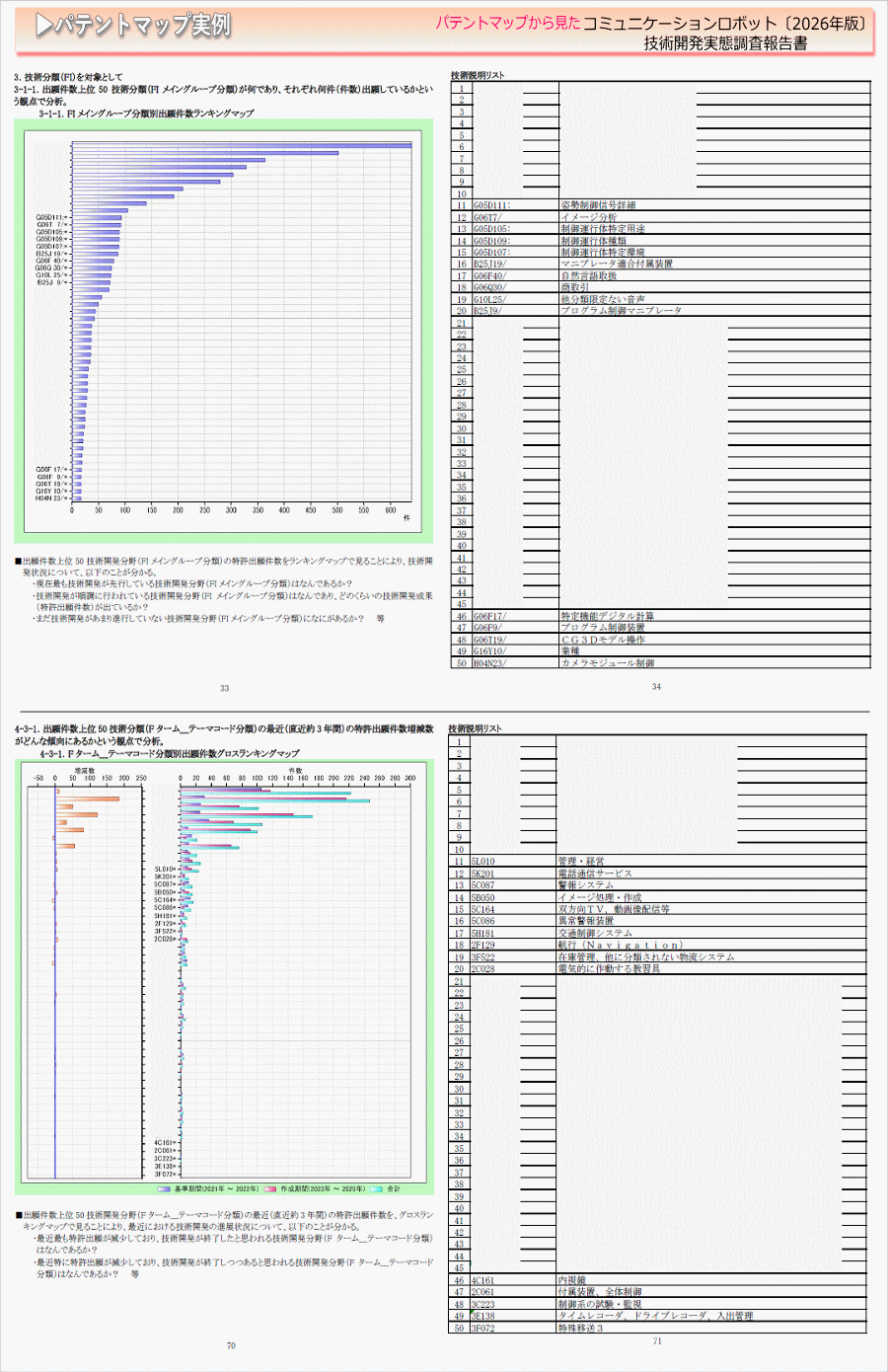Click the white triangle in header banner
Image resolution: width=888 pixels, height=1372 pixels.
tap(43, 26)
